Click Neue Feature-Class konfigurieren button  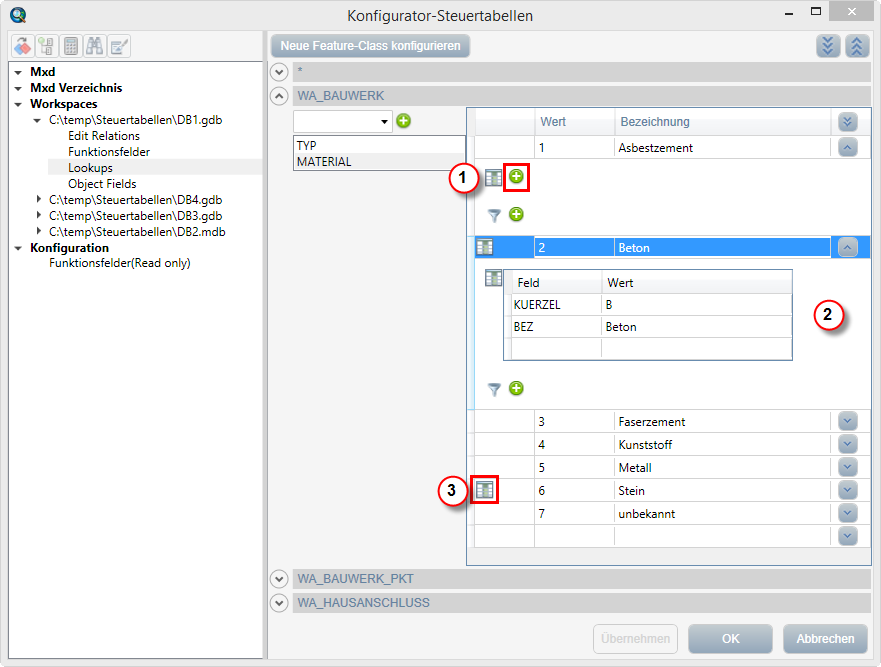coord(370,46)
